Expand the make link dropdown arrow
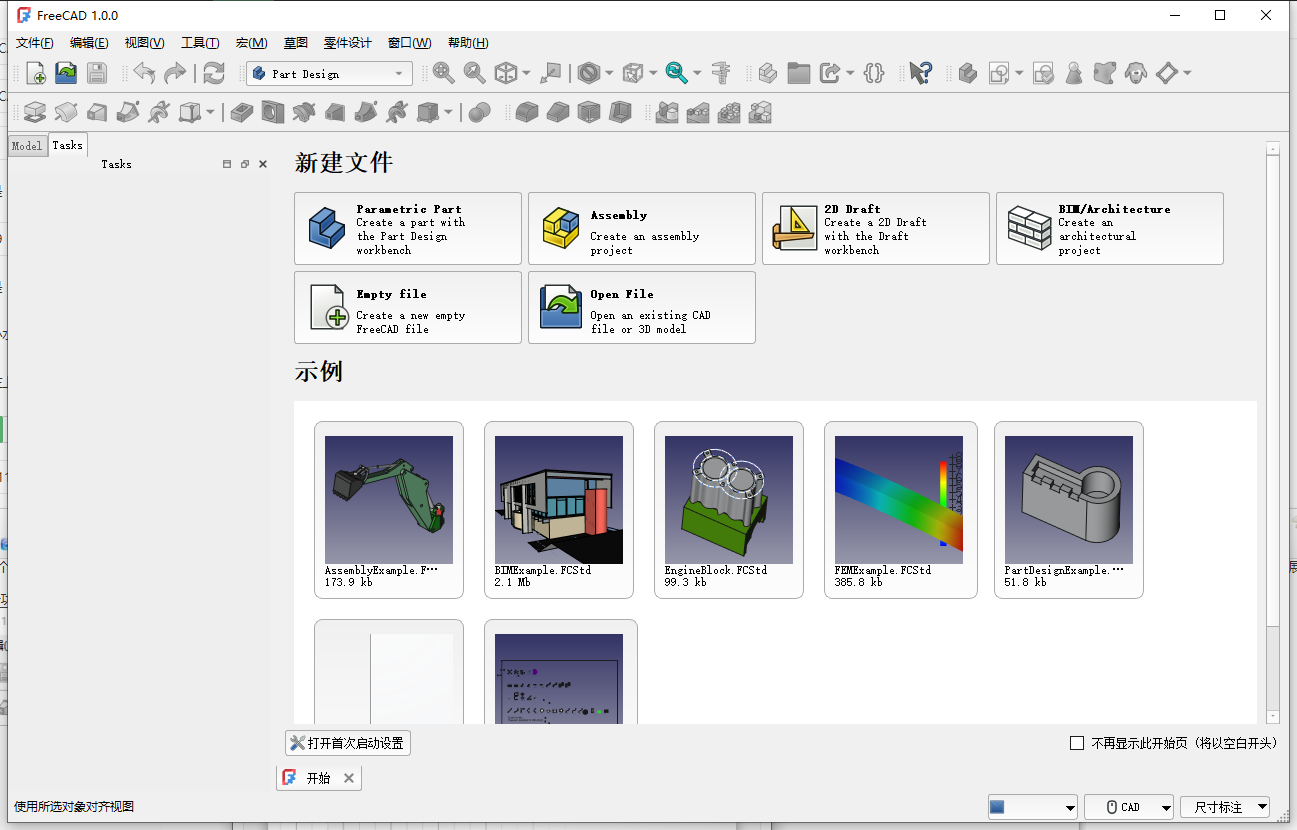Image resolution: width=1297 pixels, height=830 pixels. click(850, 73)
